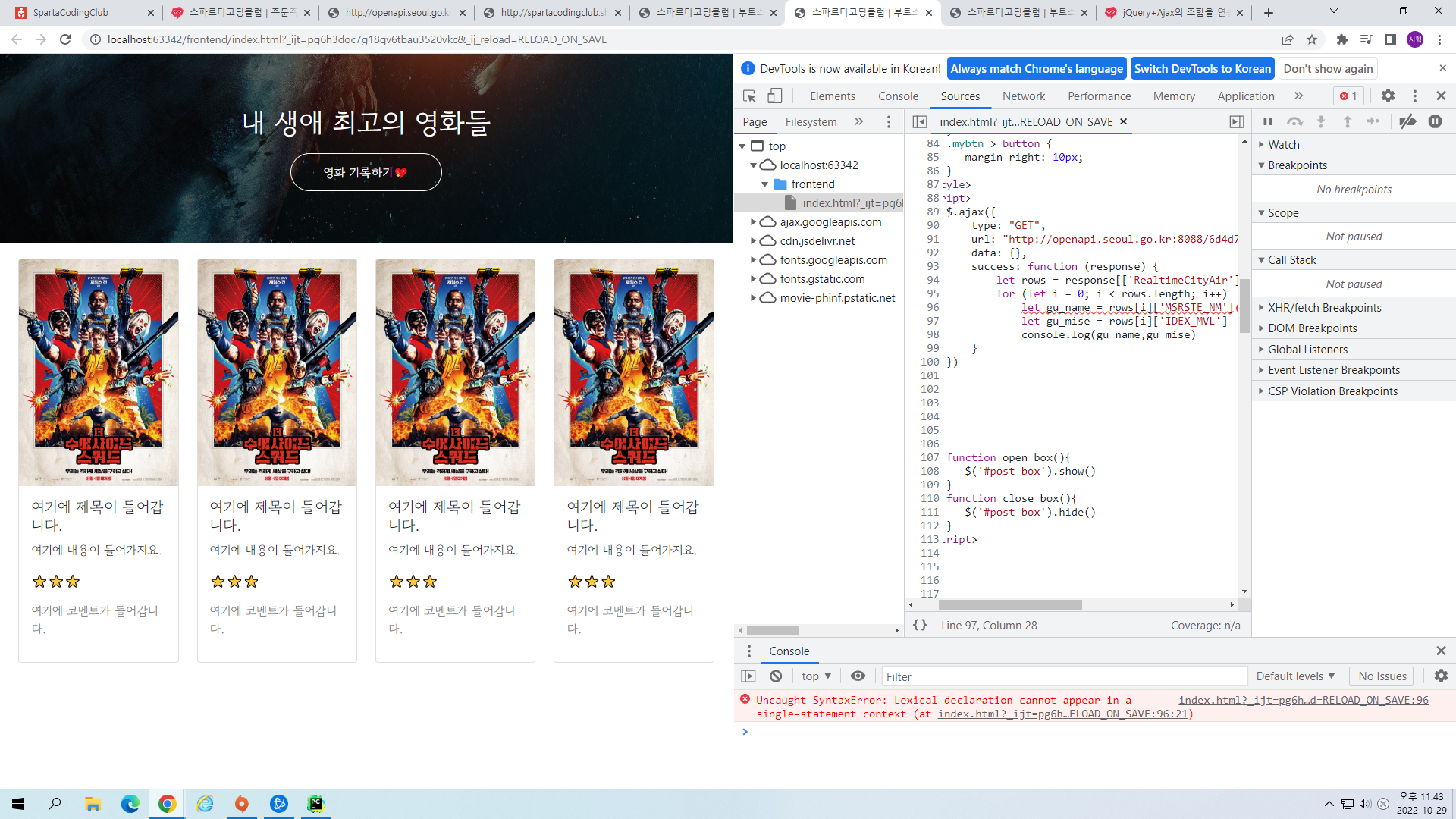The width and height of the screenshot is (1456, 819).
Task: Click the pretty print braces icon
Action: coord(920,625)
